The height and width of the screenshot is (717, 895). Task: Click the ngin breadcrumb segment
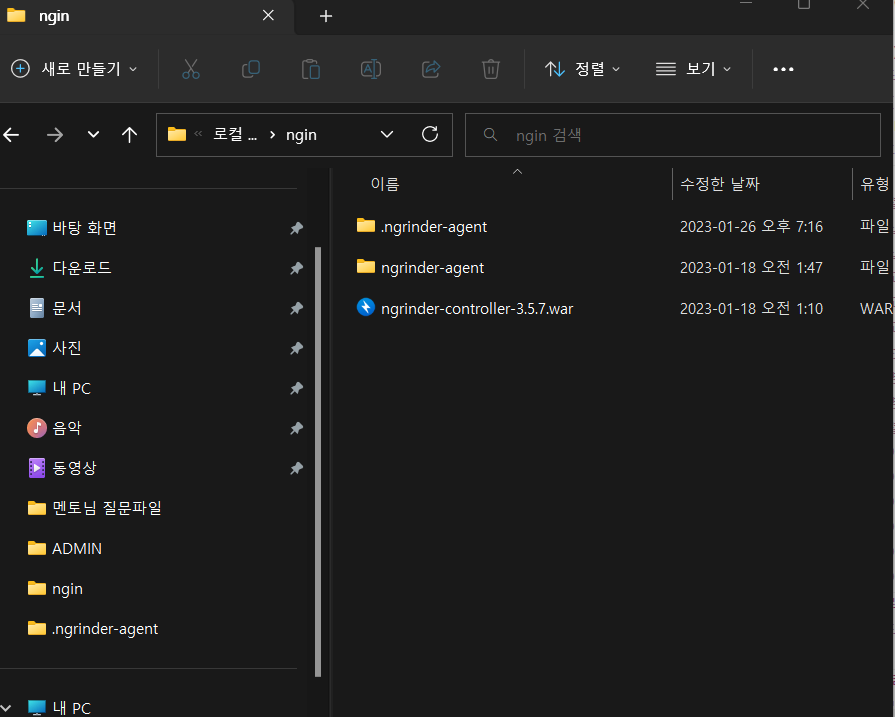tap(301, 135)
